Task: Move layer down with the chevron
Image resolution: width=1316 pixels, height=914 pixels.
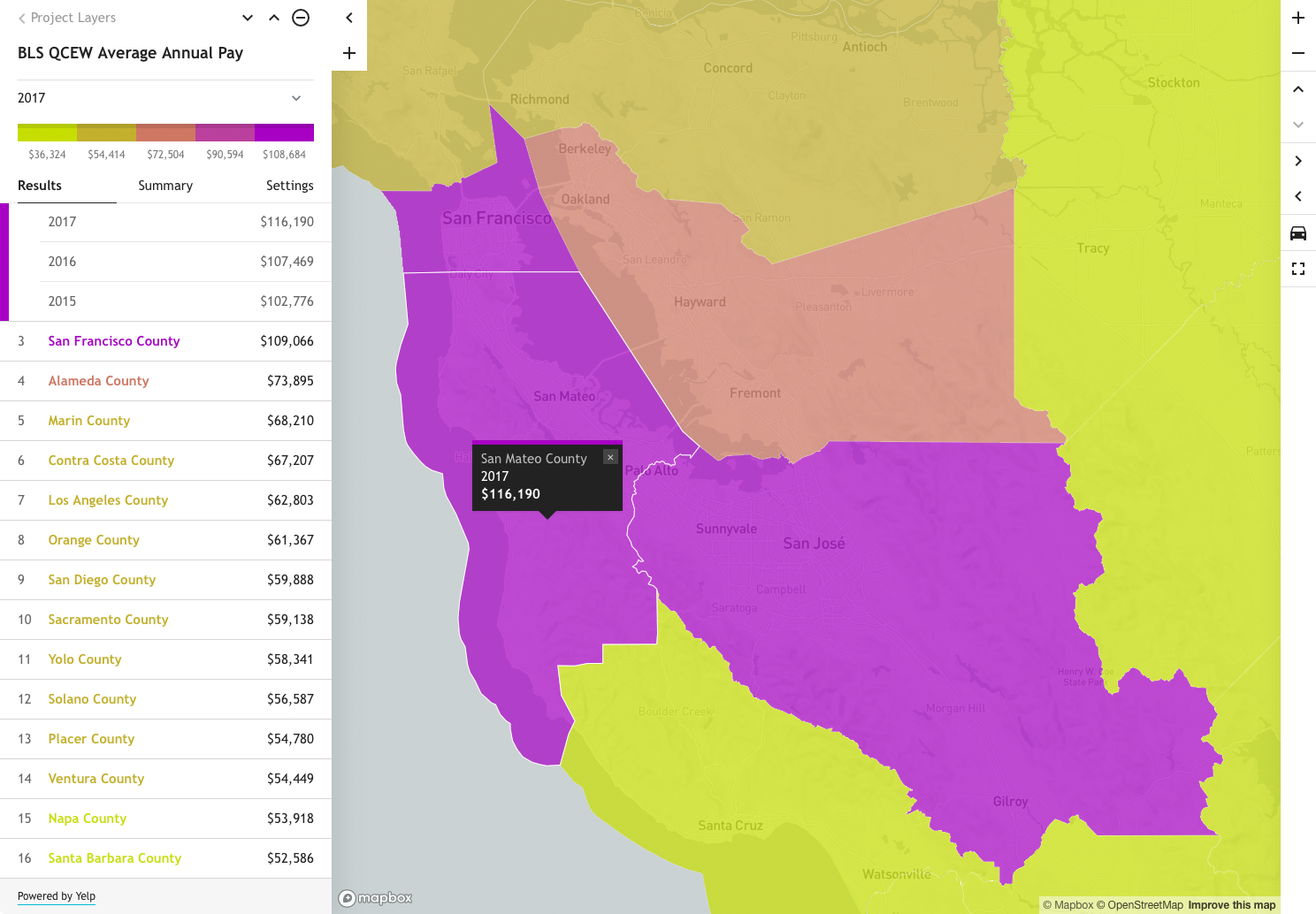Action: (248, 18)
